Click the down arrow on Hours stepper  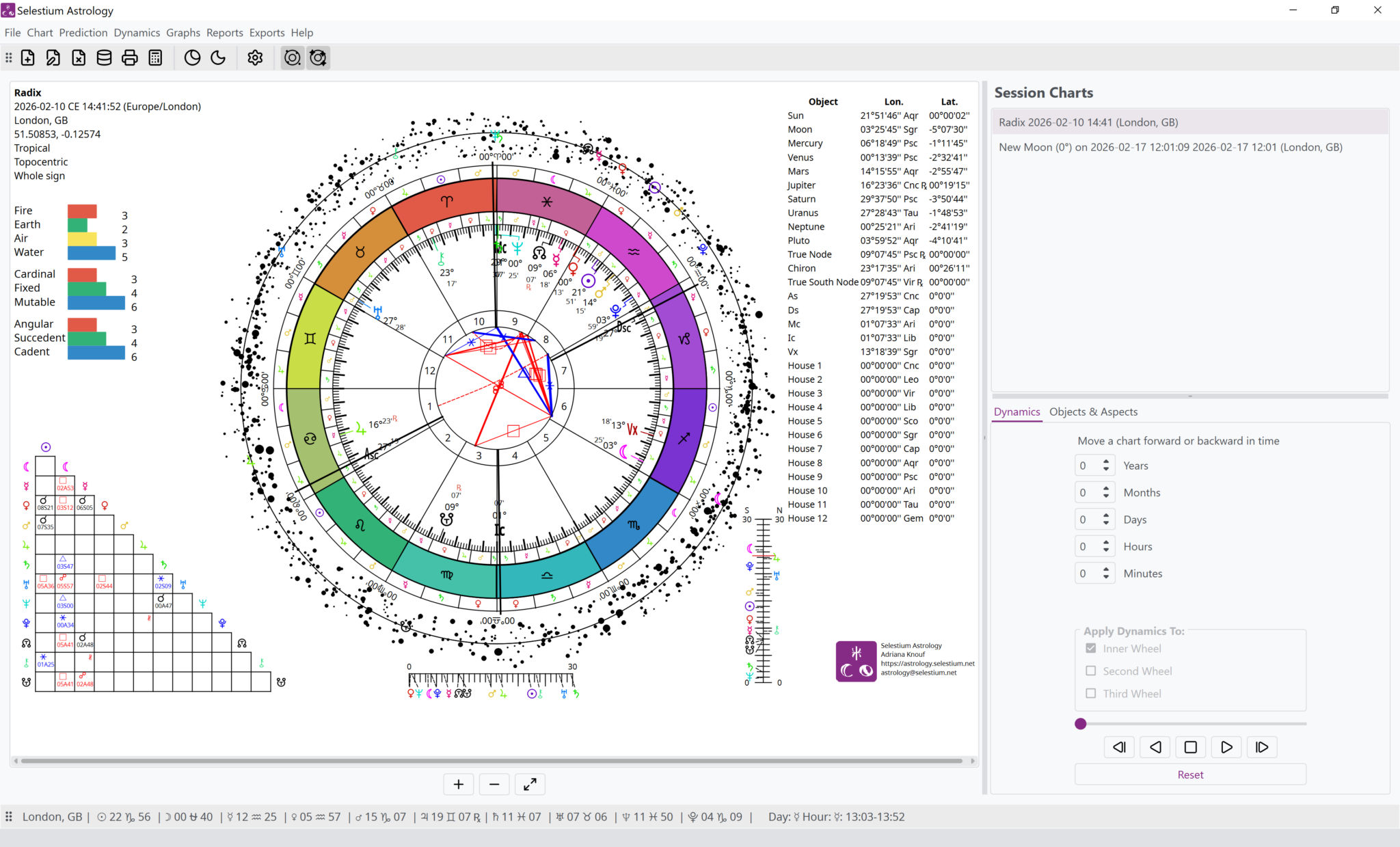click(1105, 550)
